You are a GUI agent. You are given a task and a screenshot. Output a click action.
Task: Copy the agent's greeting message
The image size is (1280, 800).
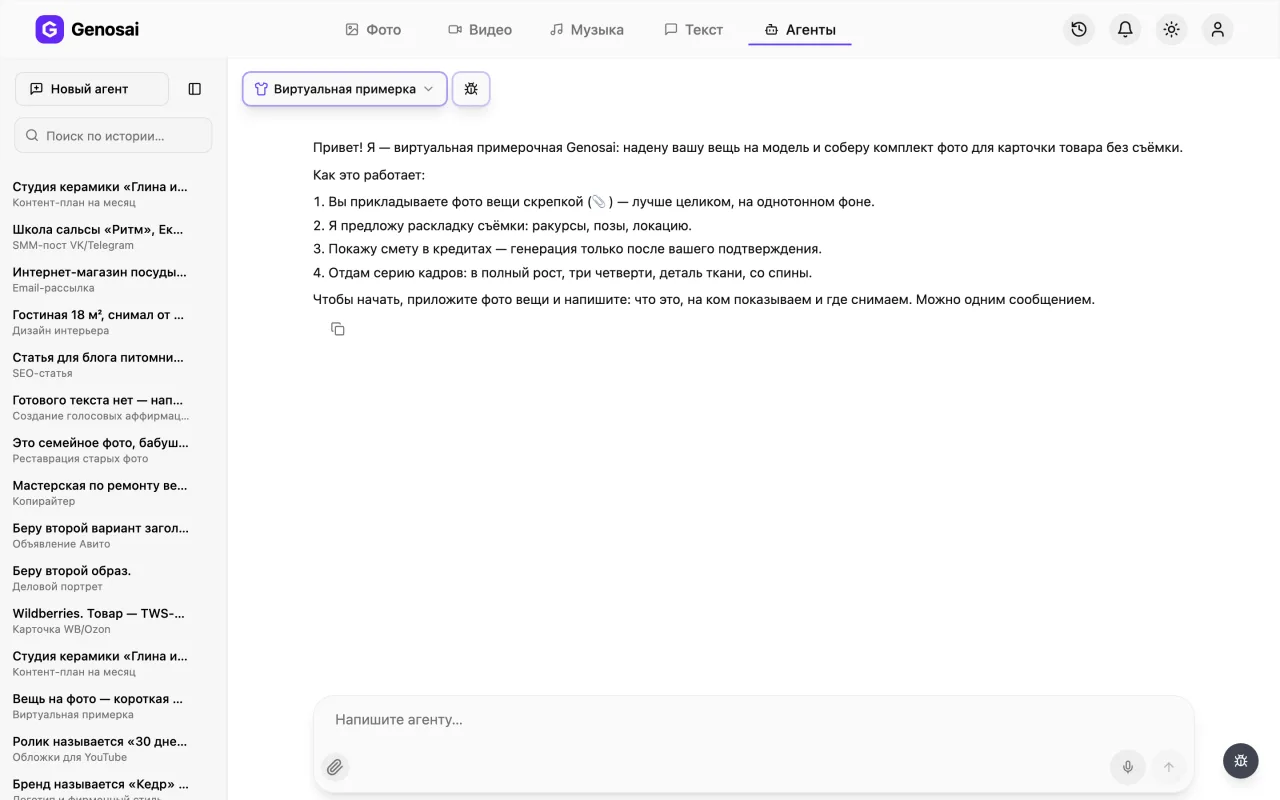(338, 329)
